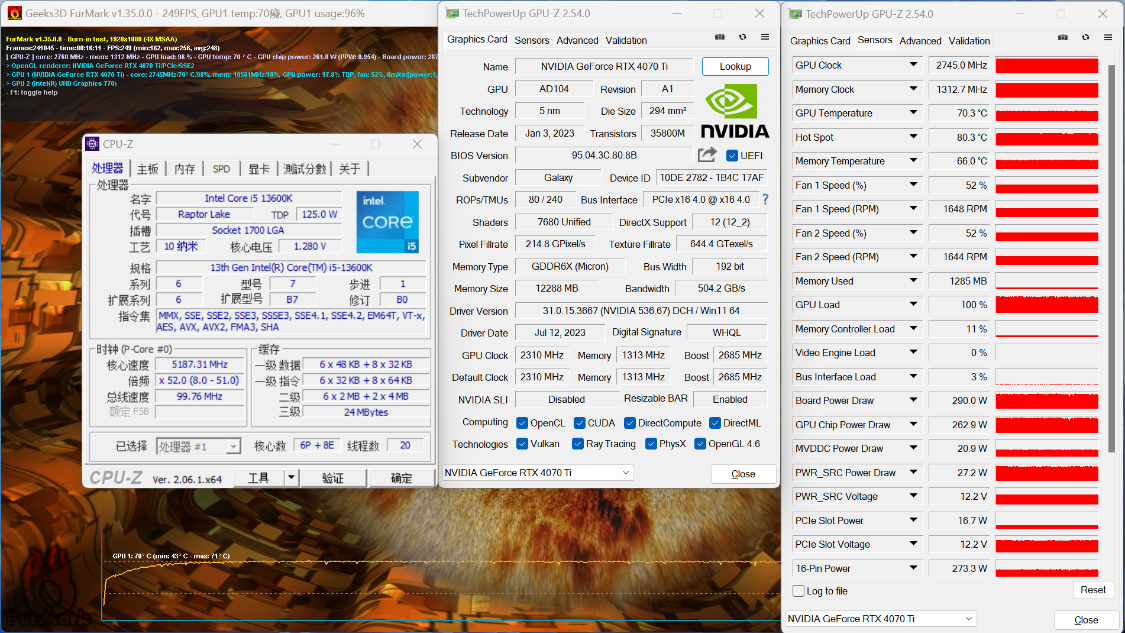This screenshot has width=1125, height=633.
Task: Switch to Advanced tab in Graphics Card window
Action: tap(578, 40)
